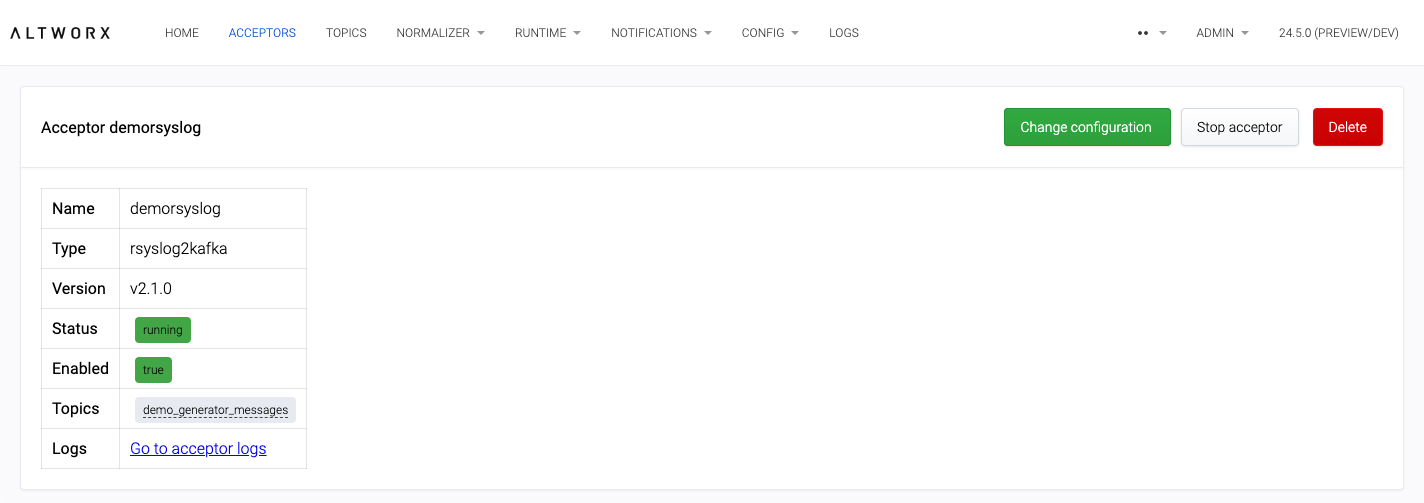Click the Acceptor demorsyslog heading

(x=121, y=128)
